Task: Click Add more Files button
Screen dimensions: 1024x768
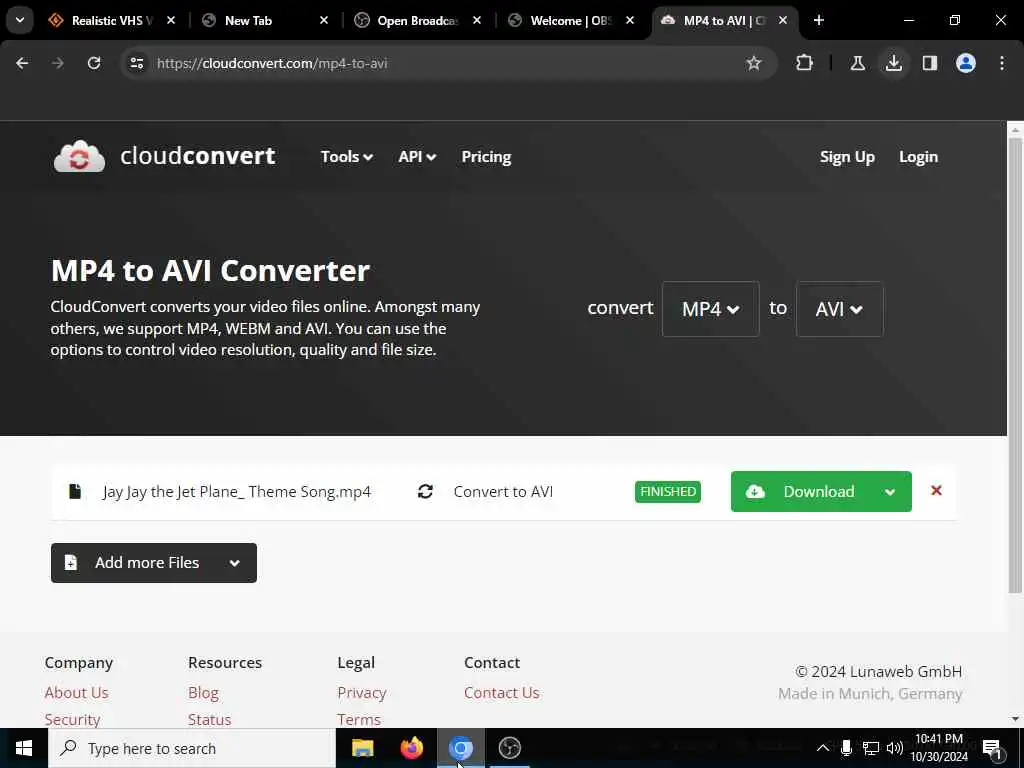Action: click(153, 563)
